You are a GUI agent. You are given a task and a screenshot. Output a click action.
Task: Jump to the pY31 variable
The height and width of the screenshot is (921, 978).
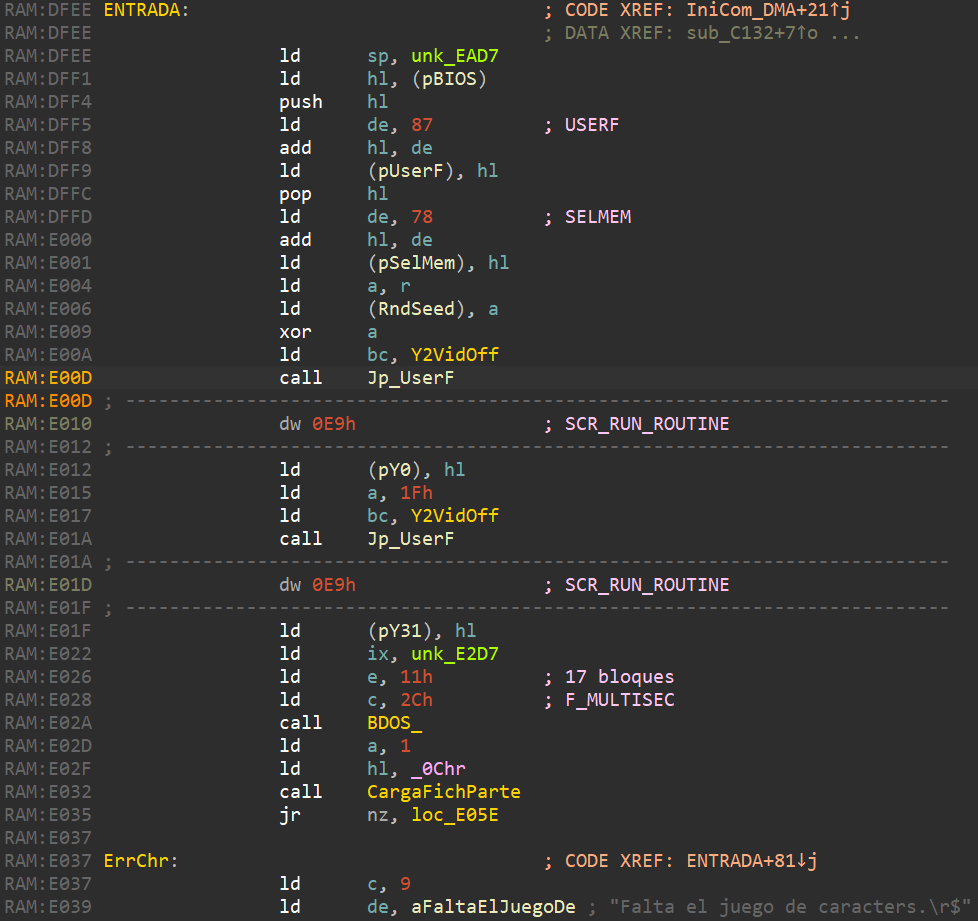tap(405, 631)
